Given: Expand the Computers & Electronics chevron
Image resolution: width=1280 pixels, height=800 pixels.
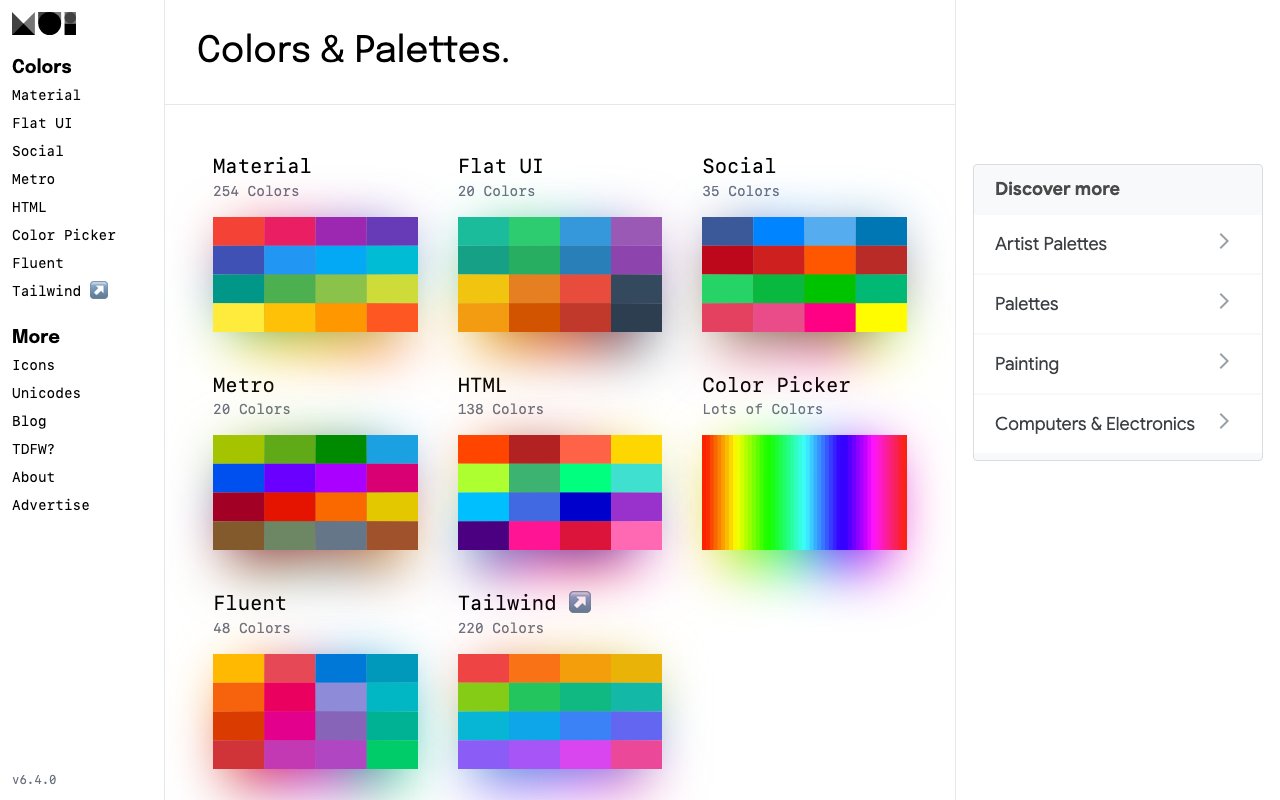Looking at the screenshot, I should [1224, 422].
